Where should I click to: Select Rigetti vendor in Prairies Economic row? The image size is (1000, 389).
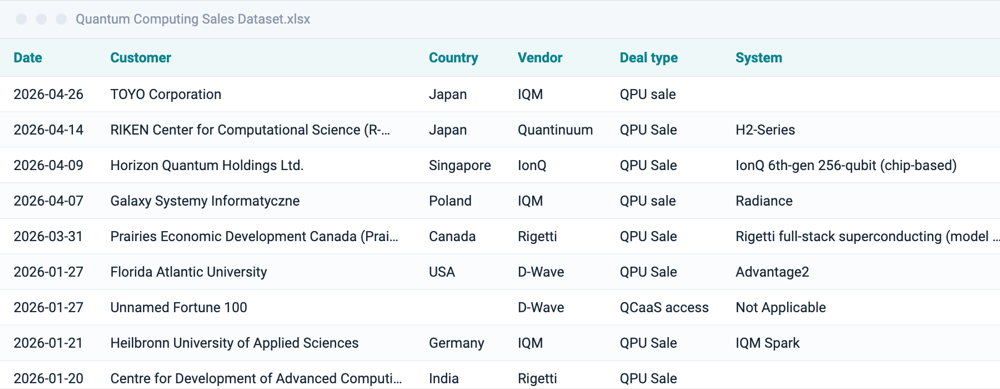click(537, 237)
